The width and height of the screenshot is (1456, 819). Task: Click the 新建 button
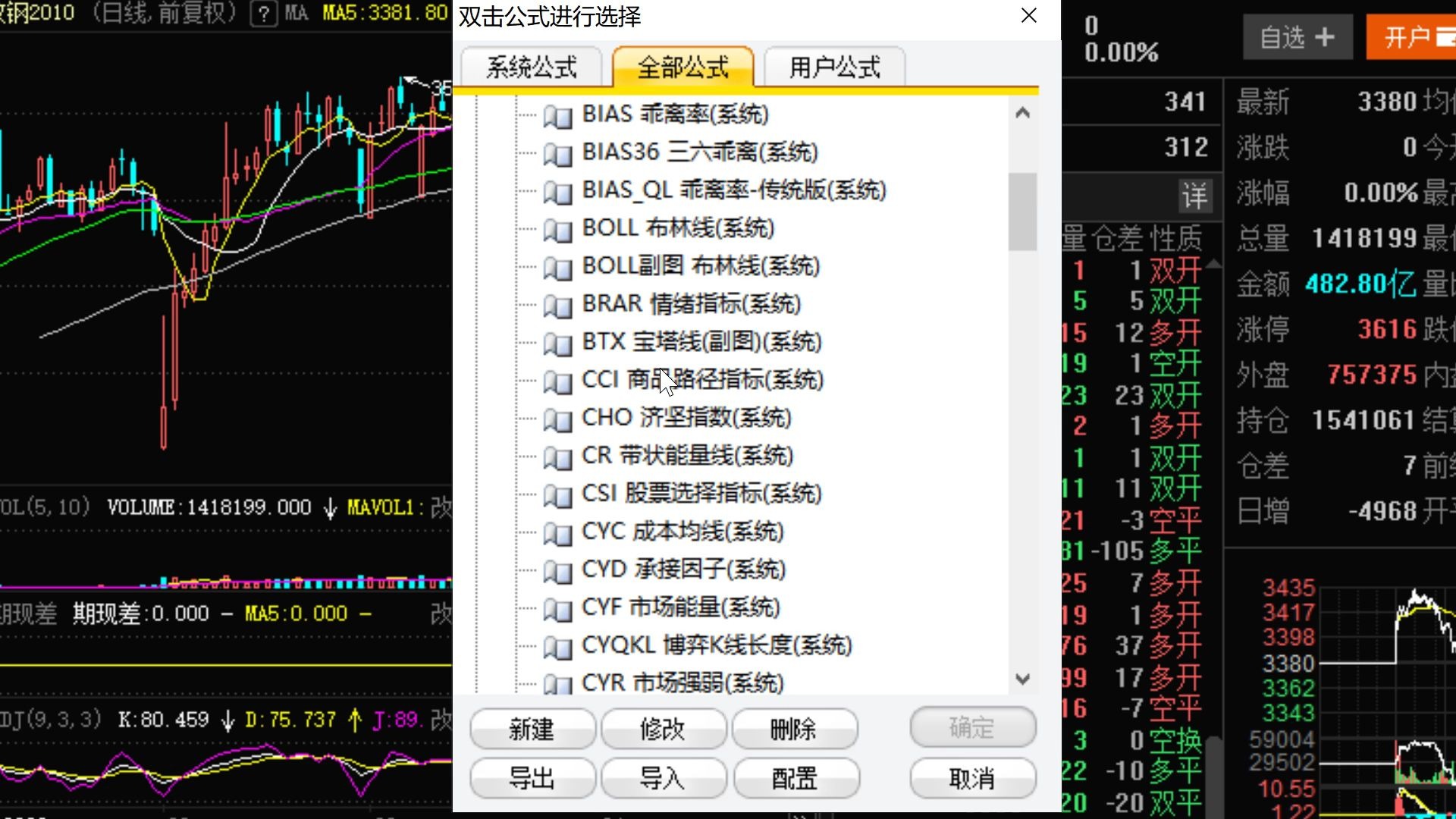pyautogui.click(x=532, y=729)
